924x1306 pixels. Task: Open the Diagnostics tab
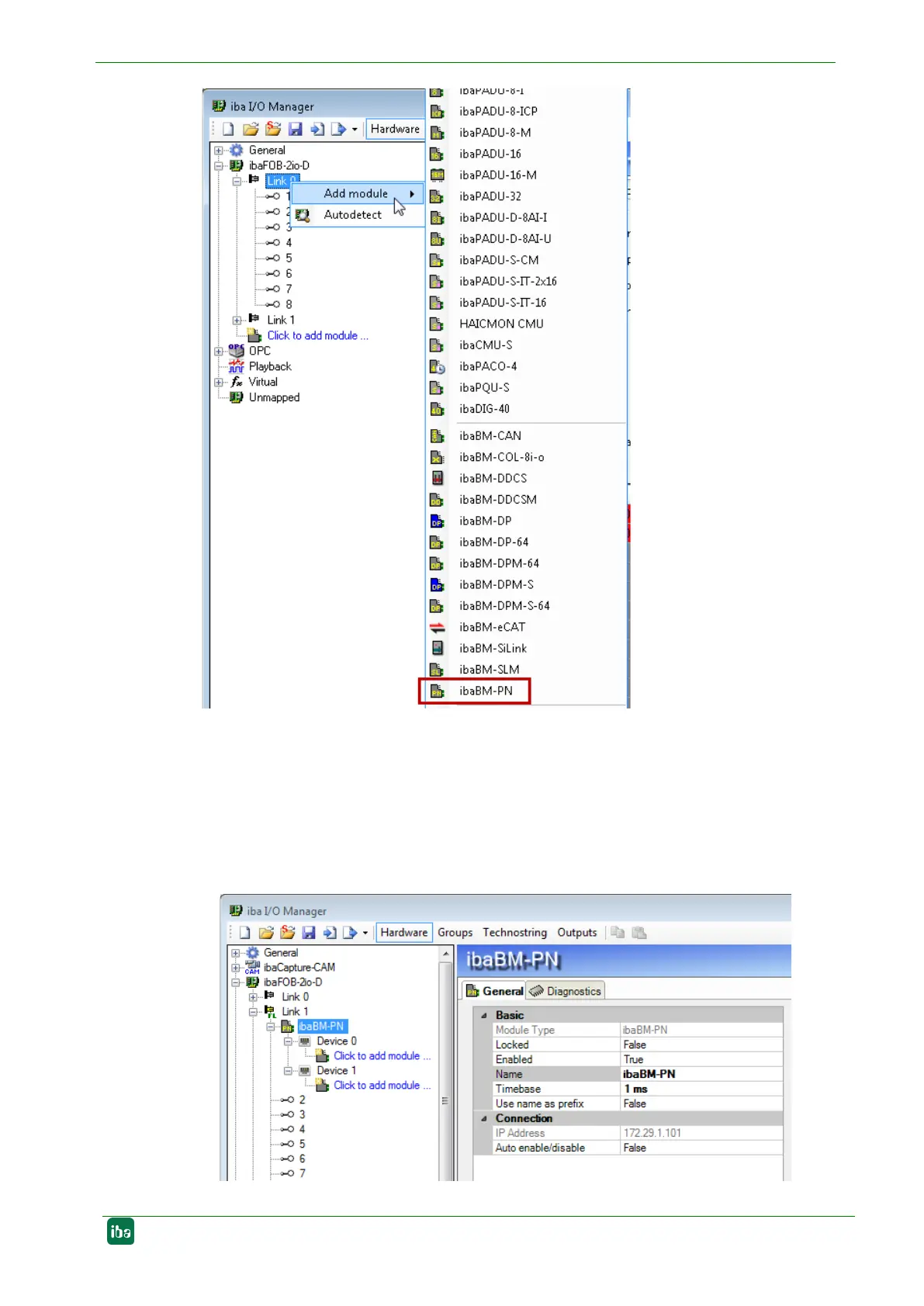point(565,991)
